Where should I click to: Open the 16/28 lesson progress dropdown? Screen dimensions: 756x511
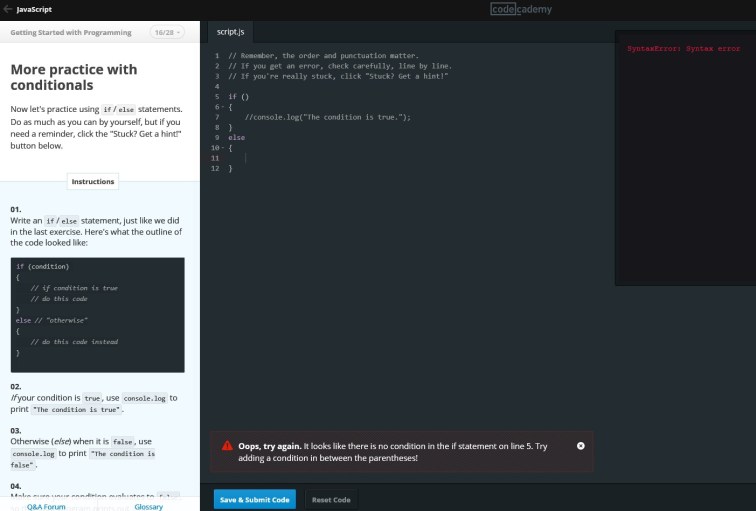pos(167,32)
